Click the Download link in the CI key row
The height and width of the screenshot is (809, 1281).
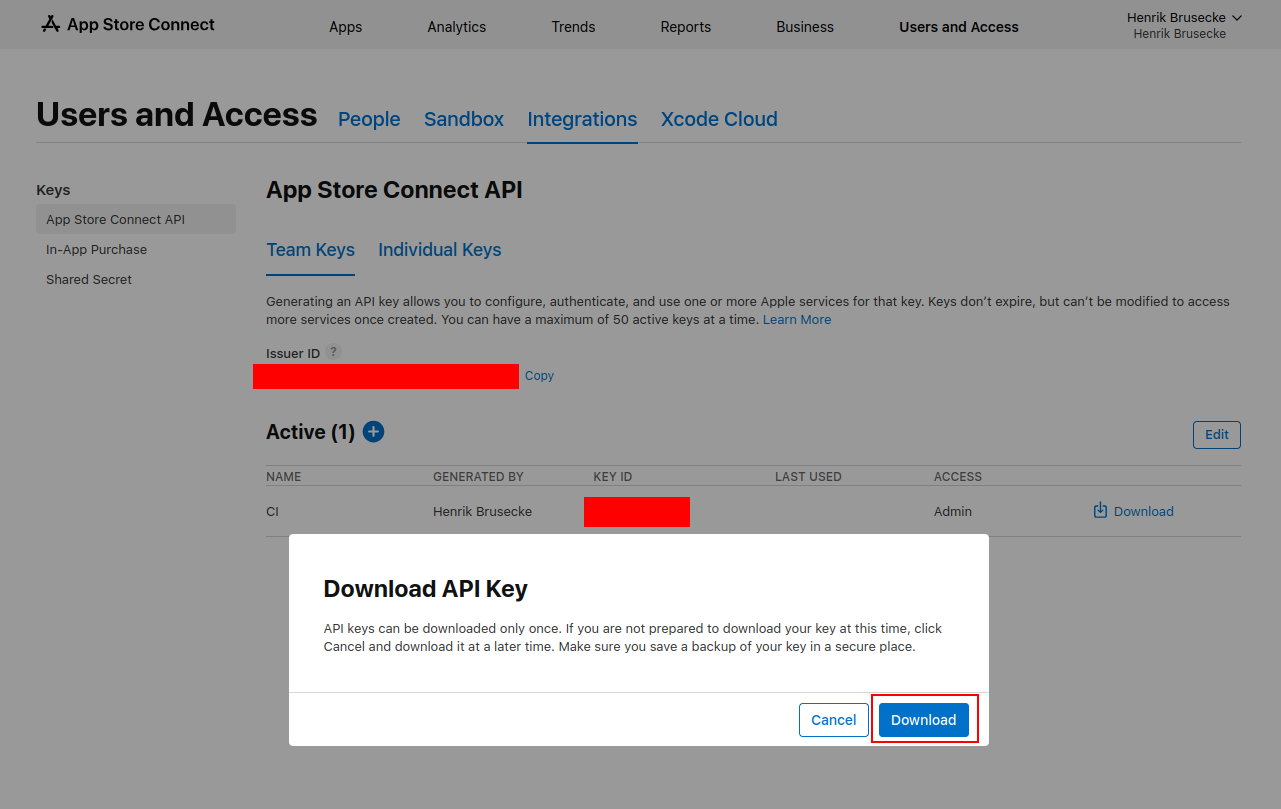[x=1133, y=511]
